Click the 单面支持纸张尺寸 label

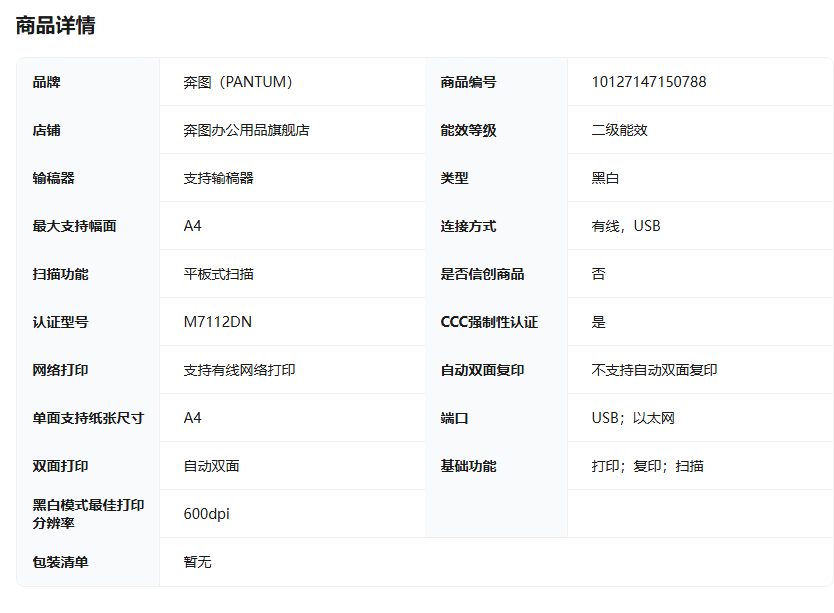pos(88,418)
